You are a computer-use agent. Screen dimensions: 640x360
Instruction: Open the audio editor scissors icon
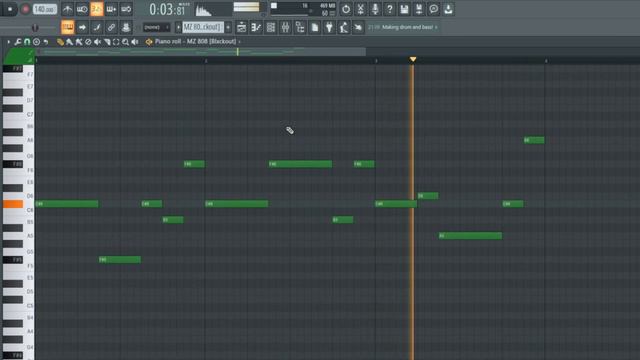(x=360, y=9)
